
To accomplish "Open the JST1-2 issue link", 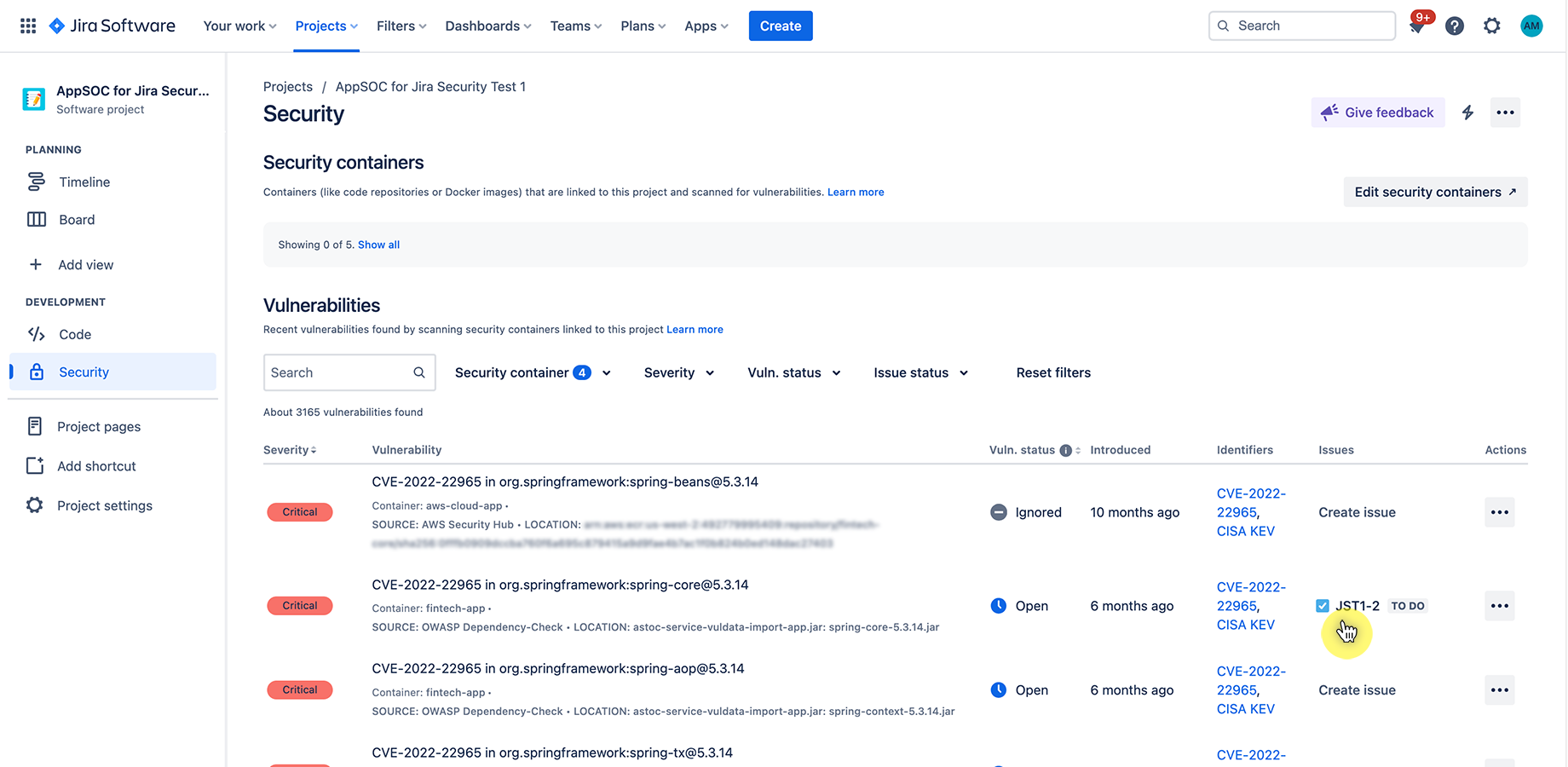I will point(1357,606).
